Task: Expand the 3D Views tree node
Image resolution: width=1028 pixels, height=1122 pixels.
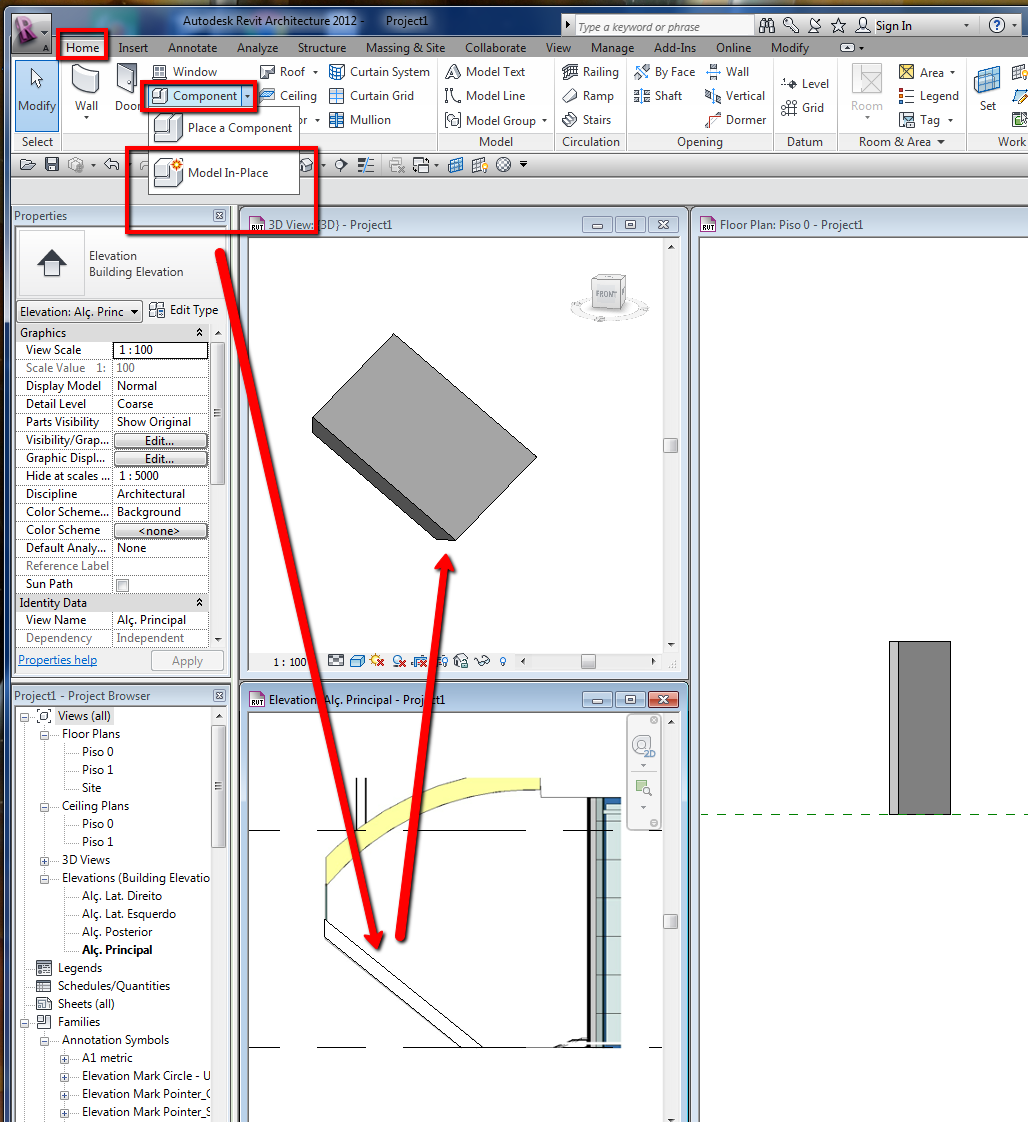Action: 44,861
